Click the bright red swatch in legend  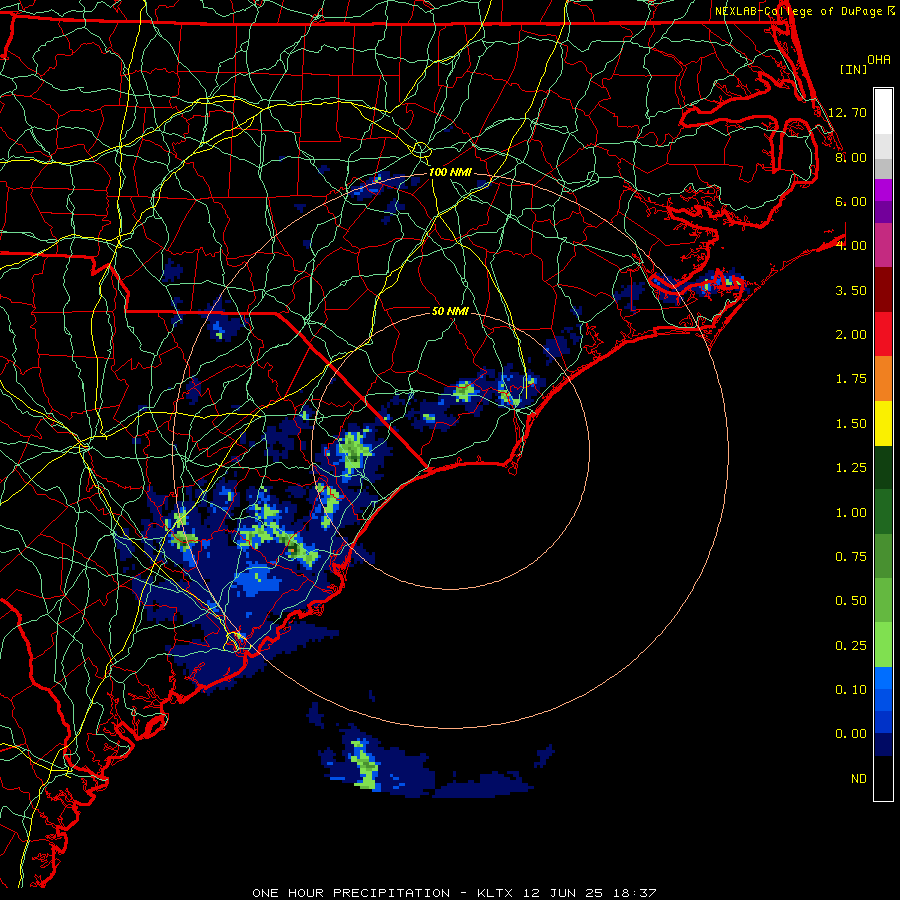tap(883, 334)
